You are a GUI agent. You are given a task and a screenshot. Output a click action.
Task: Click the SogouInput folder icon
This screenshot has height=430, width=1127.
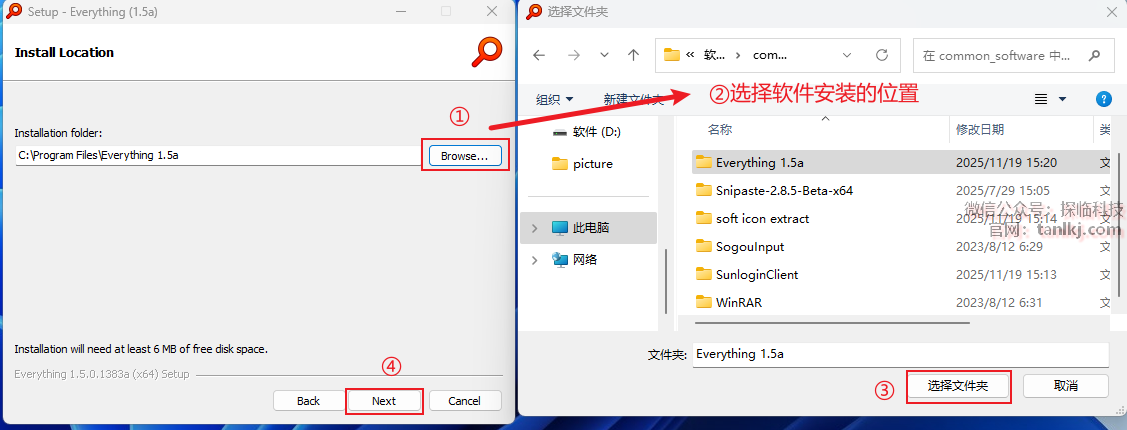(x=704, y=246)
